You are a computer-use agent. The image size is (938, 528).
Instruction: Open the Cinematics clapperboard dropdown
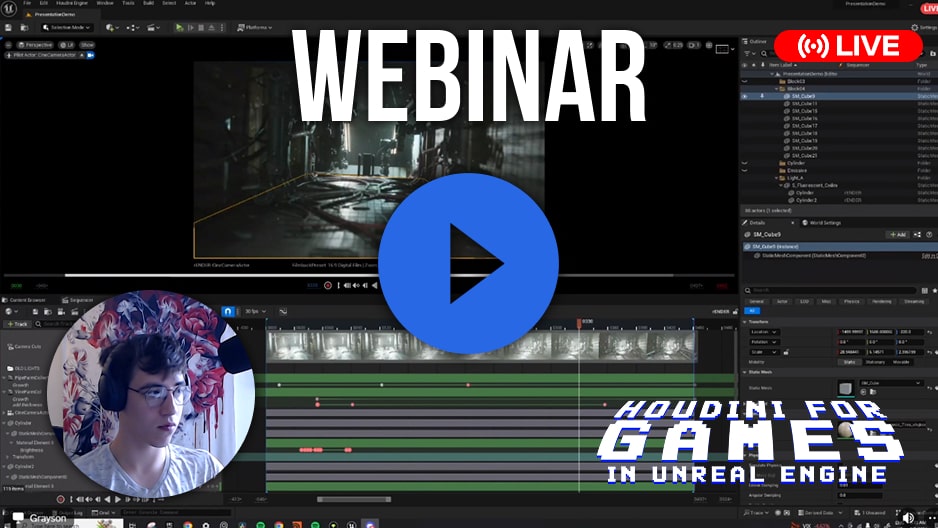[x=153, y=28]
